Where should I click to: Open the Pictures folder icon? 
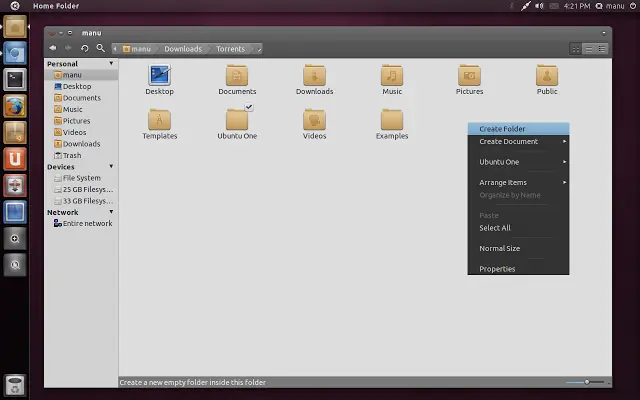(x=470, y=76)
